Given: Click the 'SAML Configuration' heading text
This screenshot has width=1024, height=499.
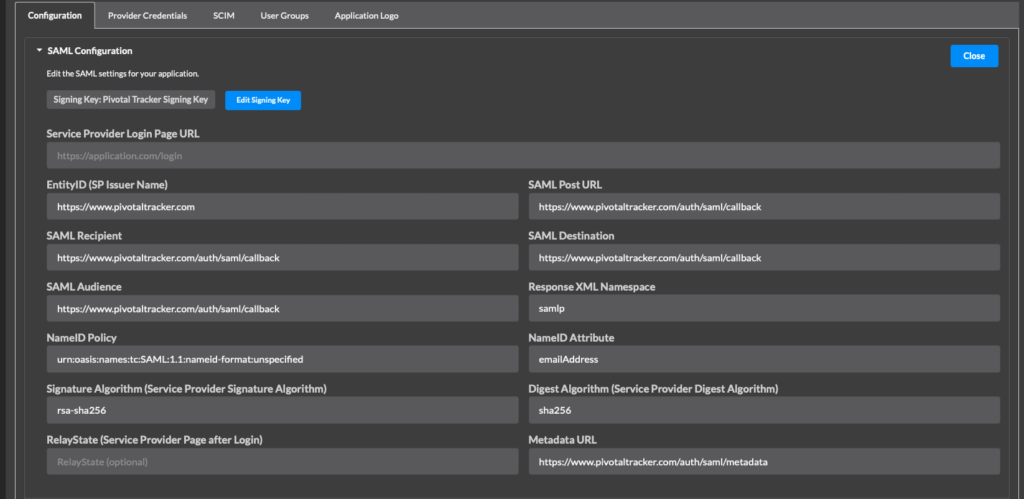Looking at the screenshot, I should [90, 50].
